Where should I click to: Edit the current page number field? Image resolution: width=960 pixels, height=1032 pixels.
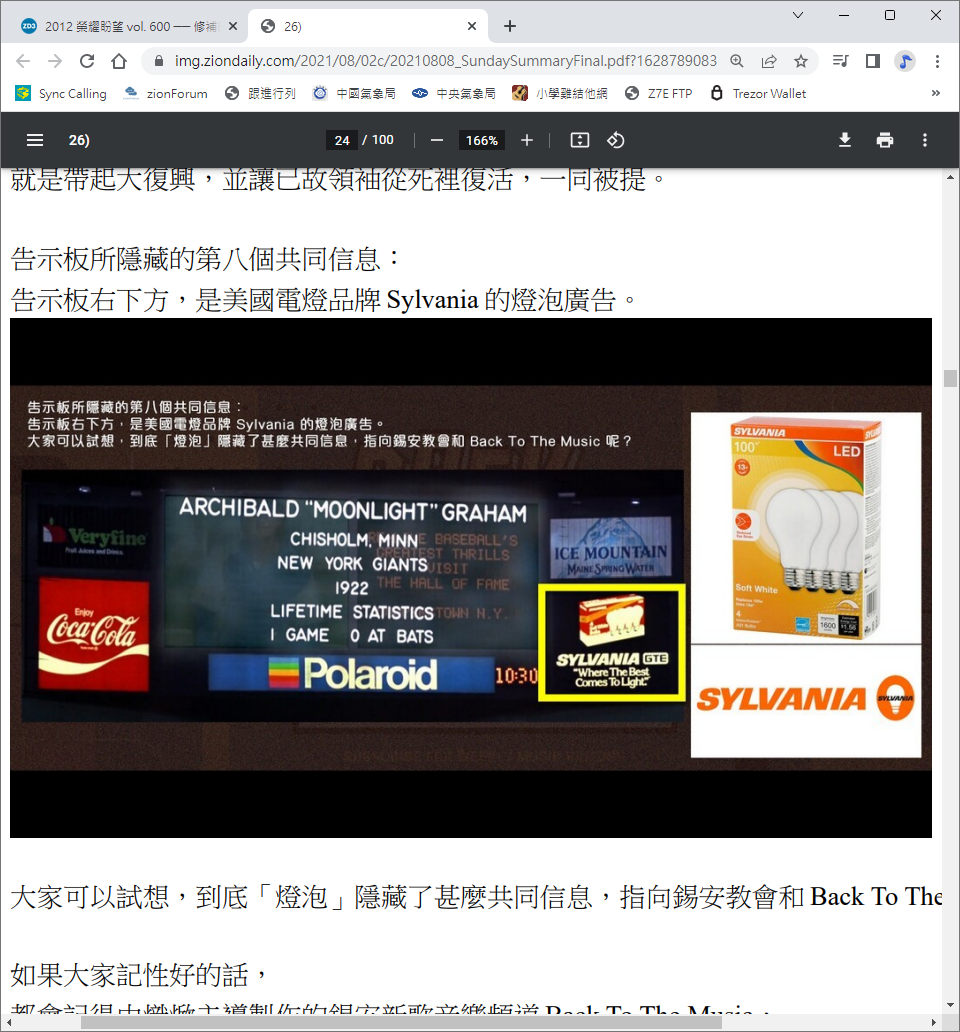342,140
